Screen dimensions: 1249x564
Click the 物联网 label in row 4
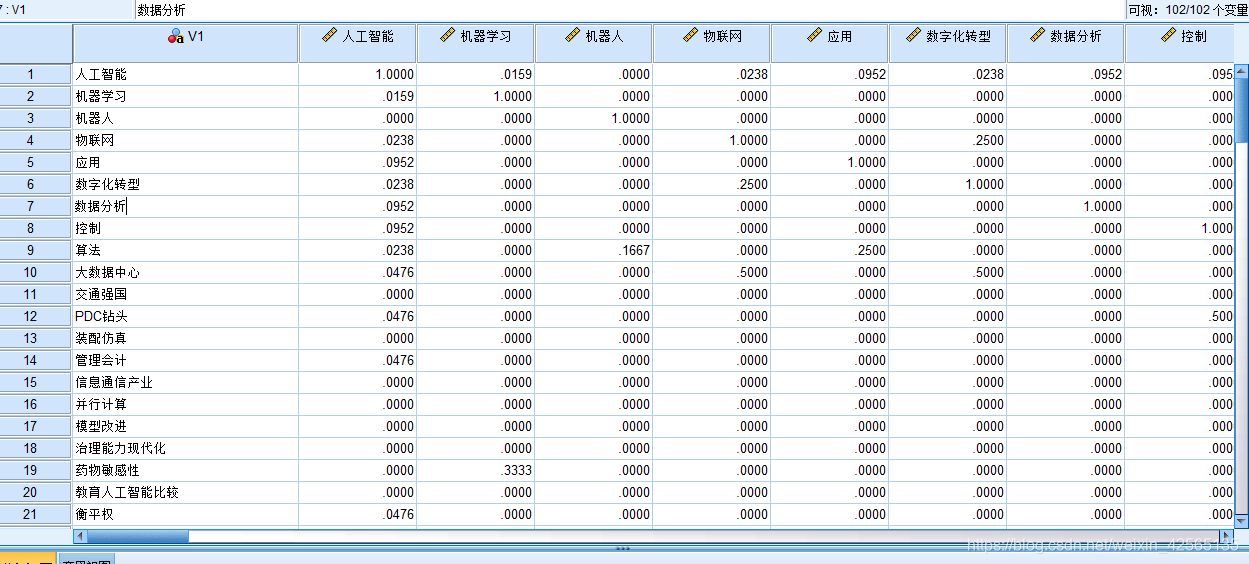point(95,140)
